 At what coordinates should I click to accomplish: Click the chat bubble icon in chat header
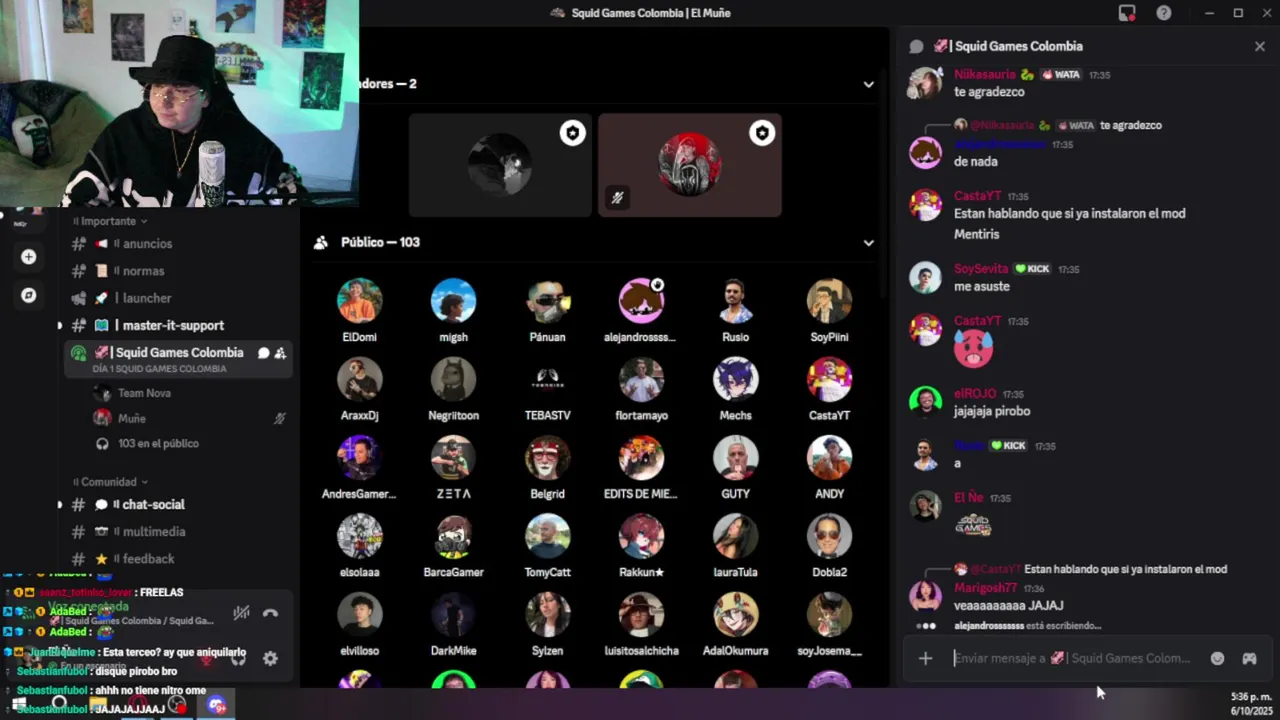coord(916,46)
